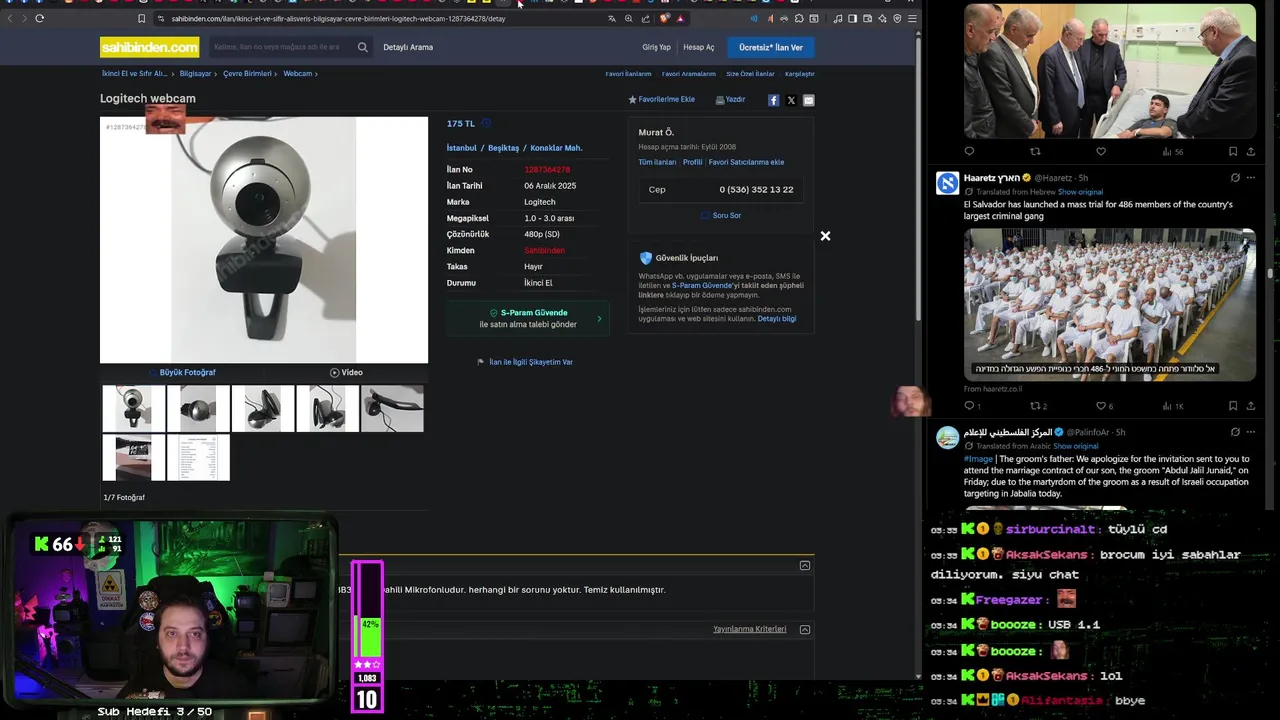The image size is (1280, 720).
Task: Open Favori İlanlarım menu
Action: pyautogui.click(x=628, y=74)
